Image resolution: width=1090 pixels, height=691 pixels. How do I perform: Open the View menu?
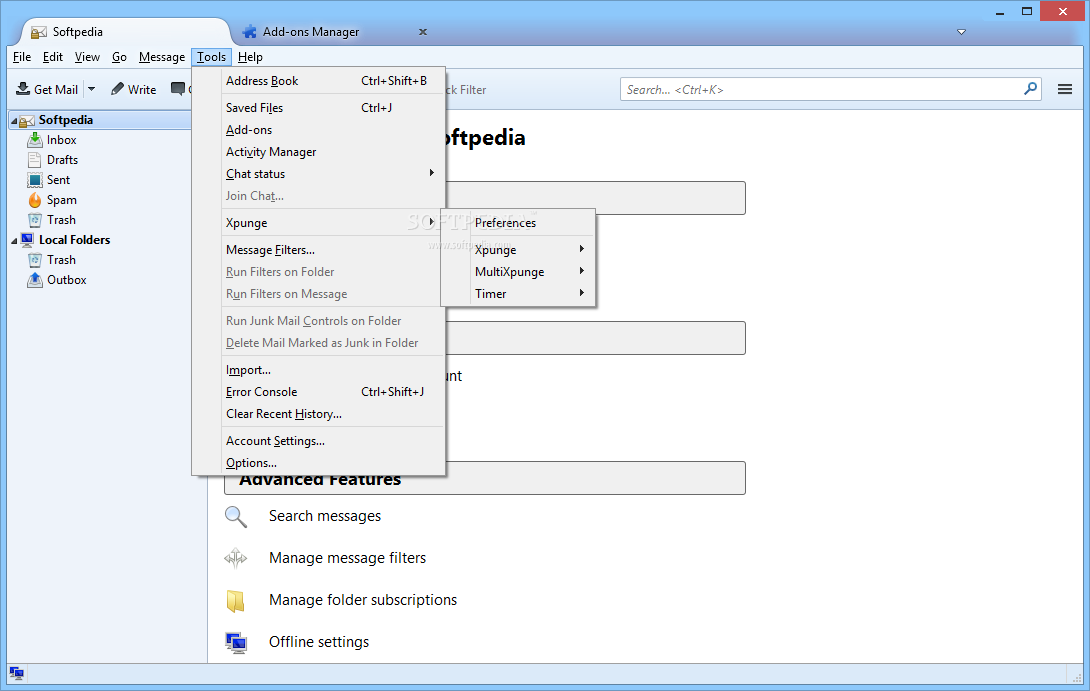click(87, 57)
